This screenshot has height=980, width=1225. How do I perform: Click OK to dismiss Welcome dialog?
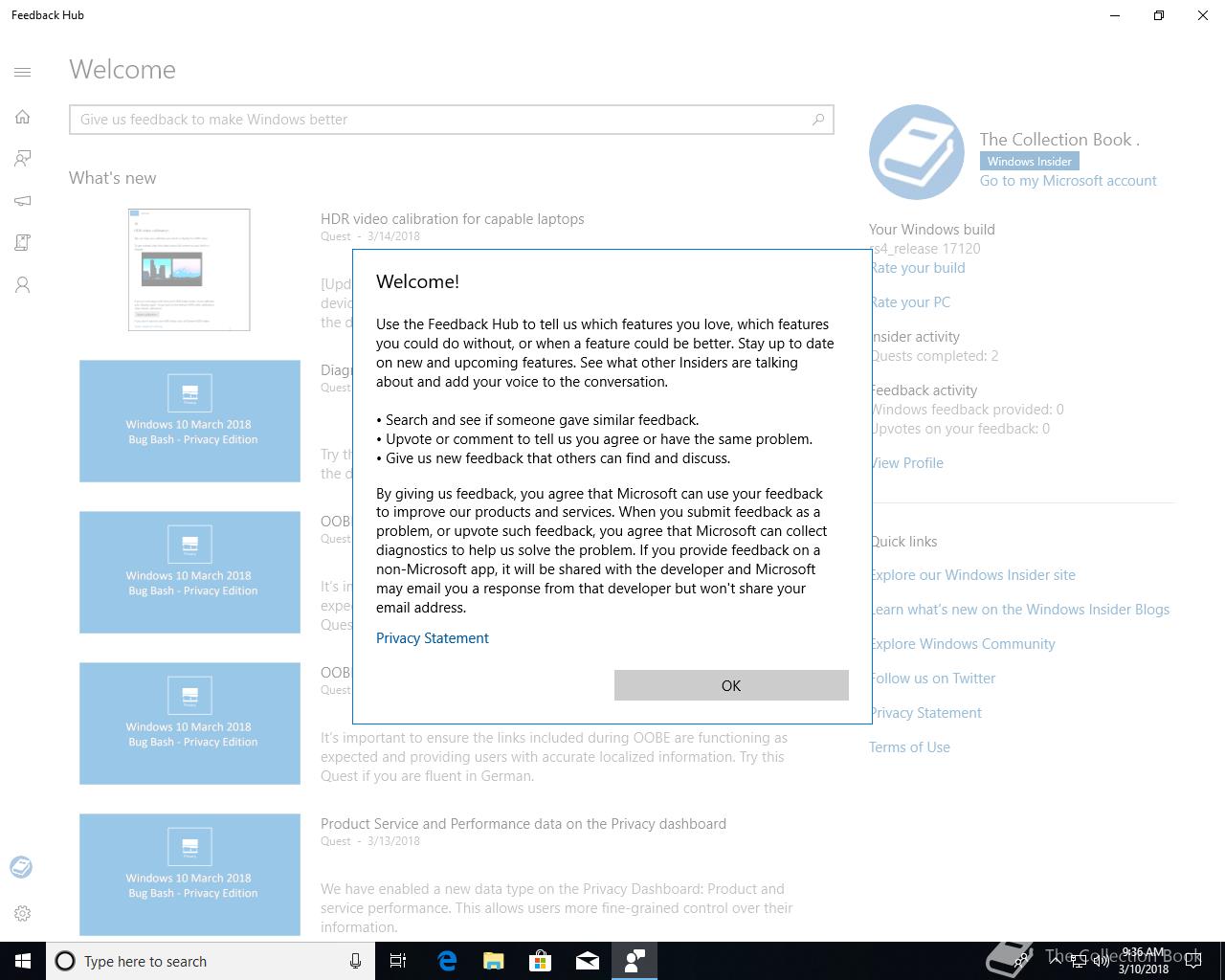[731, 685]
